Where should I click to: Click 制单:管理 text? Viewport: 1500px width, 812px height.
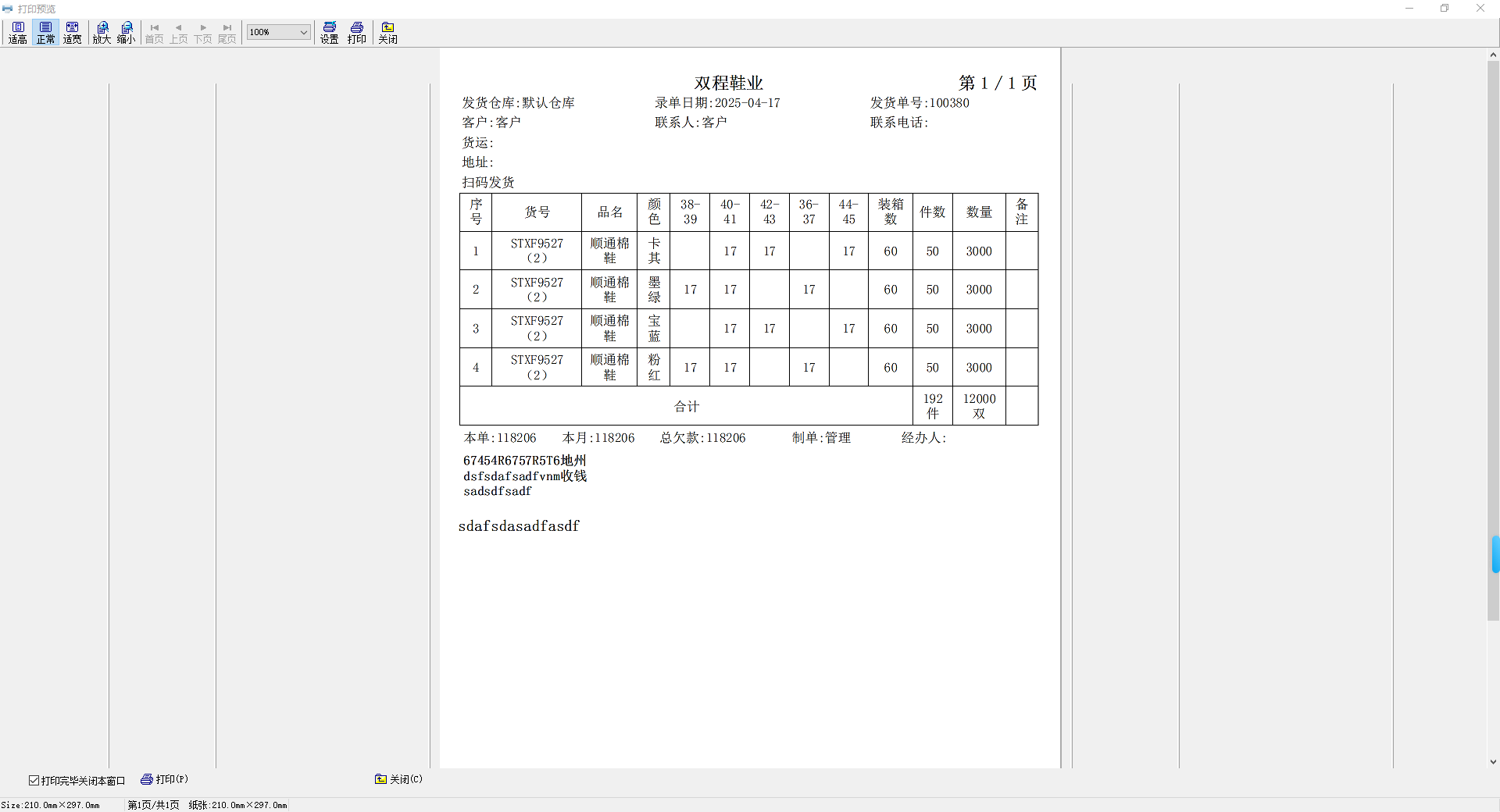[821, 438]
